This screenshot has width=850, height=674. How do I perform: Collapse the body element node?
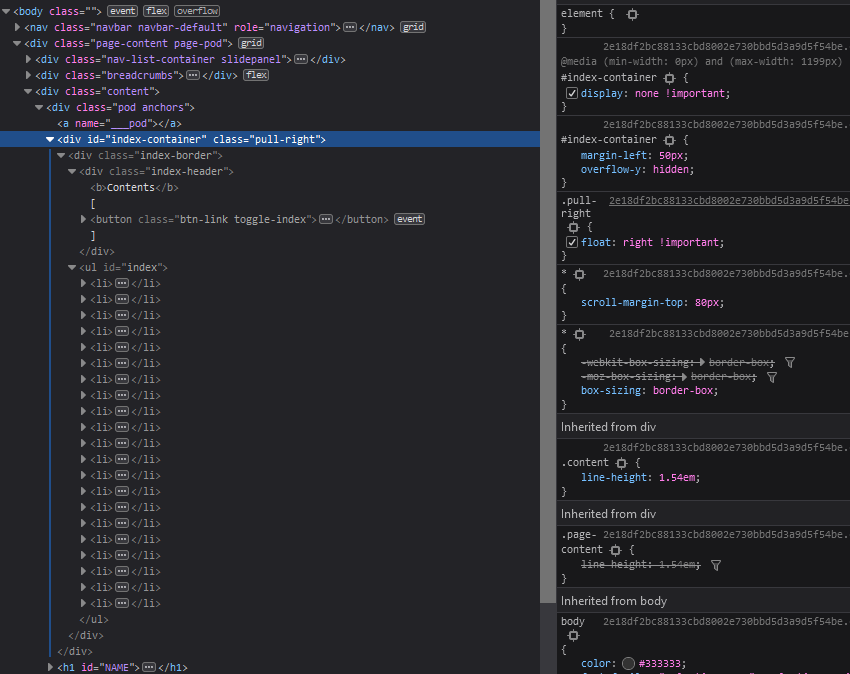coord(6,11)
